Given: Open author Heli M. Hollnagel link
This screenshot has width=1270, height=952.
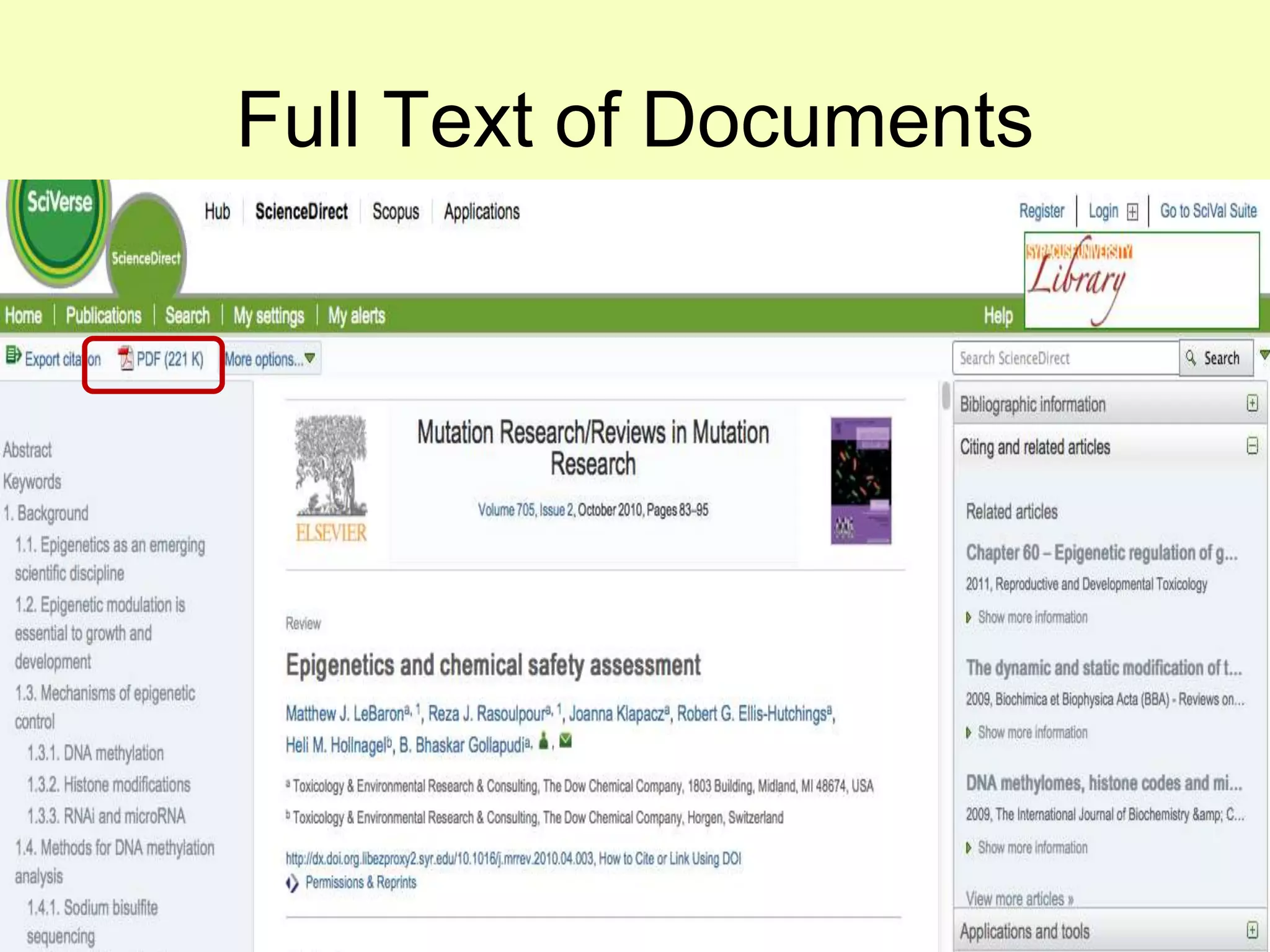Looking at the screenshot, I should pos(336,745).
